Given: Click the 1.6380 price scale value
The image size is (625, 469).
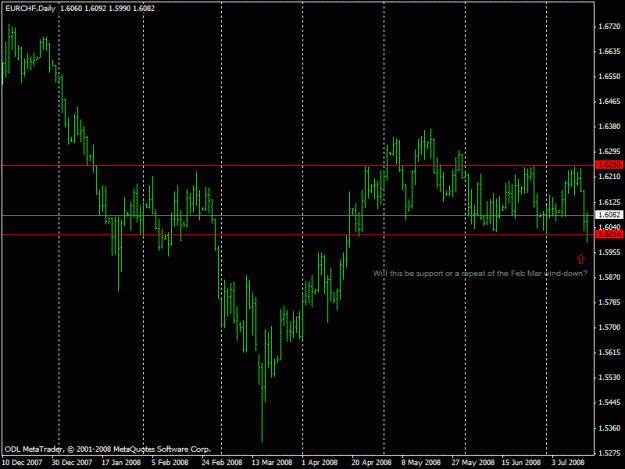Looking at the screenshot, I should click(609, 126).
